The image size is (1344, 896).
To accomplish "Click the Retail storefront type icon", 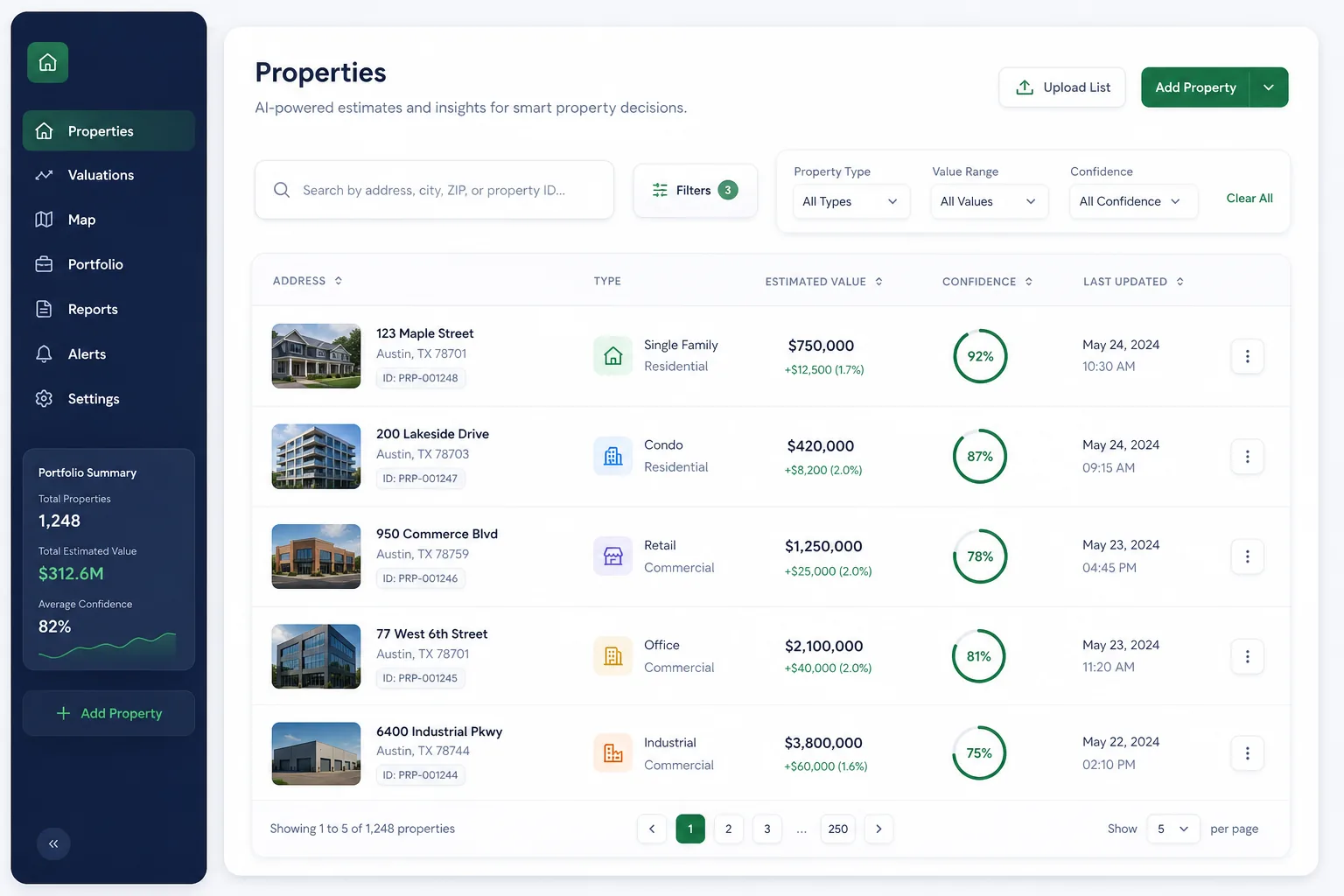I will click(x=613, y=556).
